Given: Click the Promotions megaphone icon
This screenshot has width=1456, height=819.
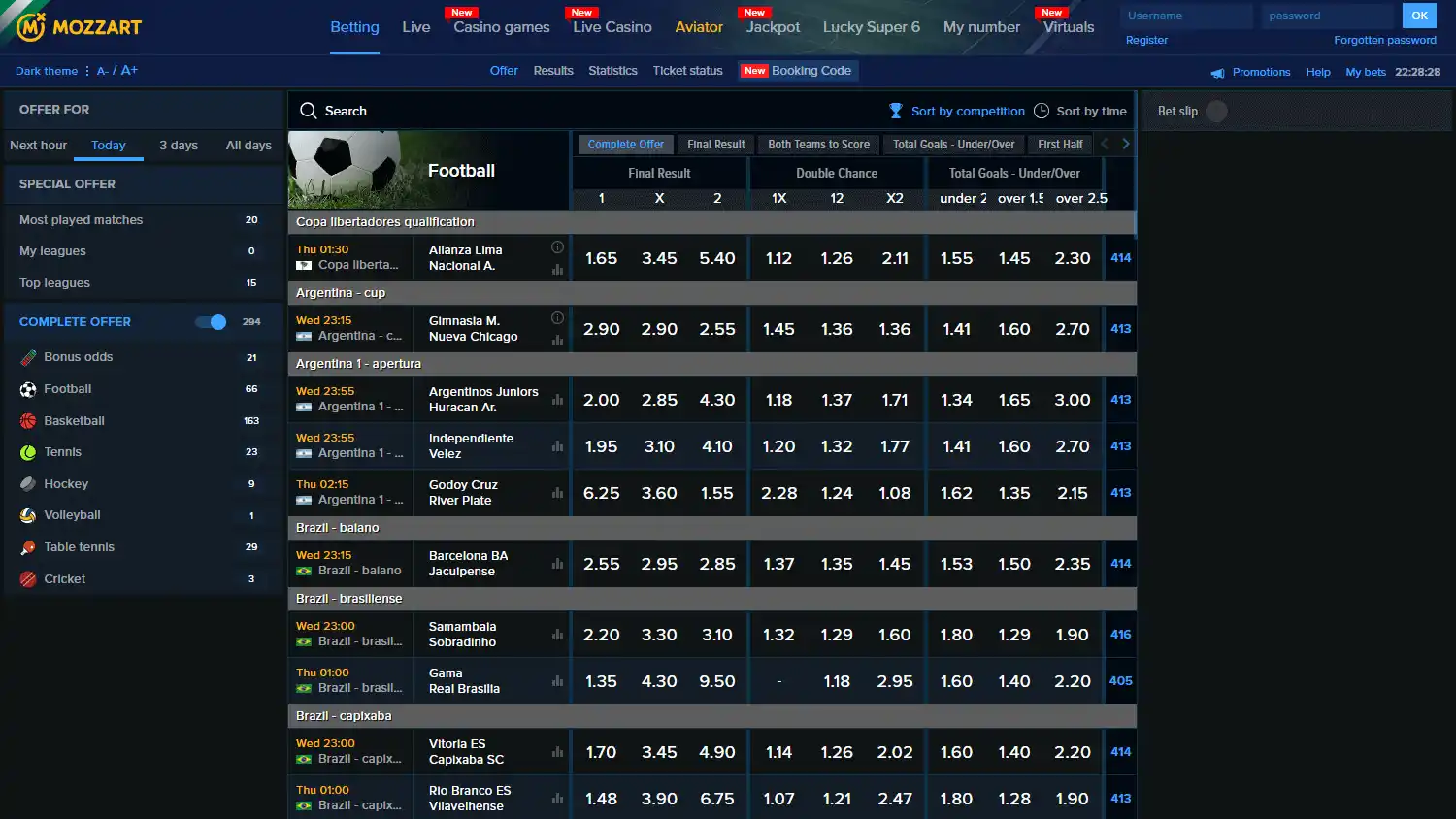Looking at the screenshot, I should pyautogui.click(x=1217, y=73).
